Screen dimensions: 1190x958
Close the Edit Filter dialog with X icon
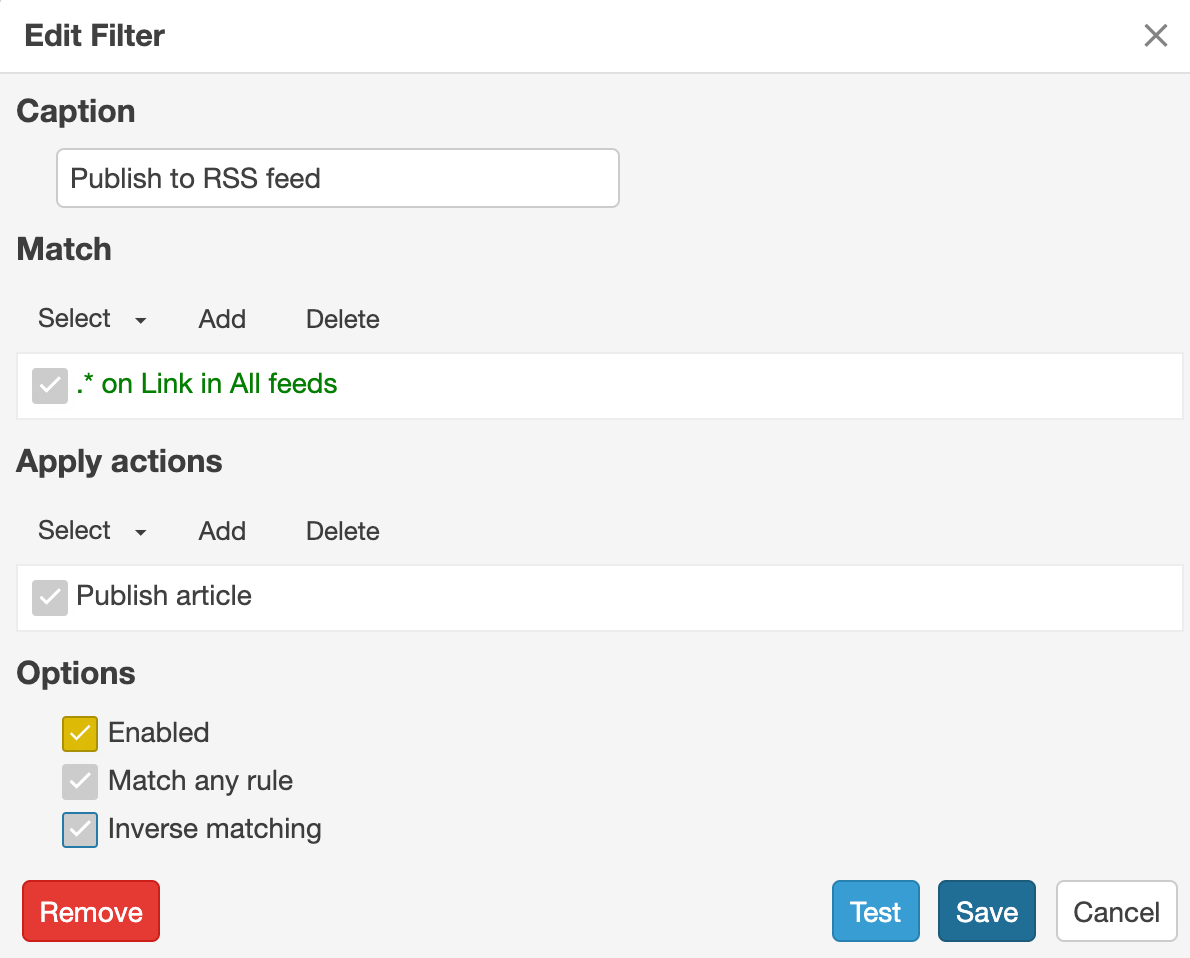pos(1155,35)
